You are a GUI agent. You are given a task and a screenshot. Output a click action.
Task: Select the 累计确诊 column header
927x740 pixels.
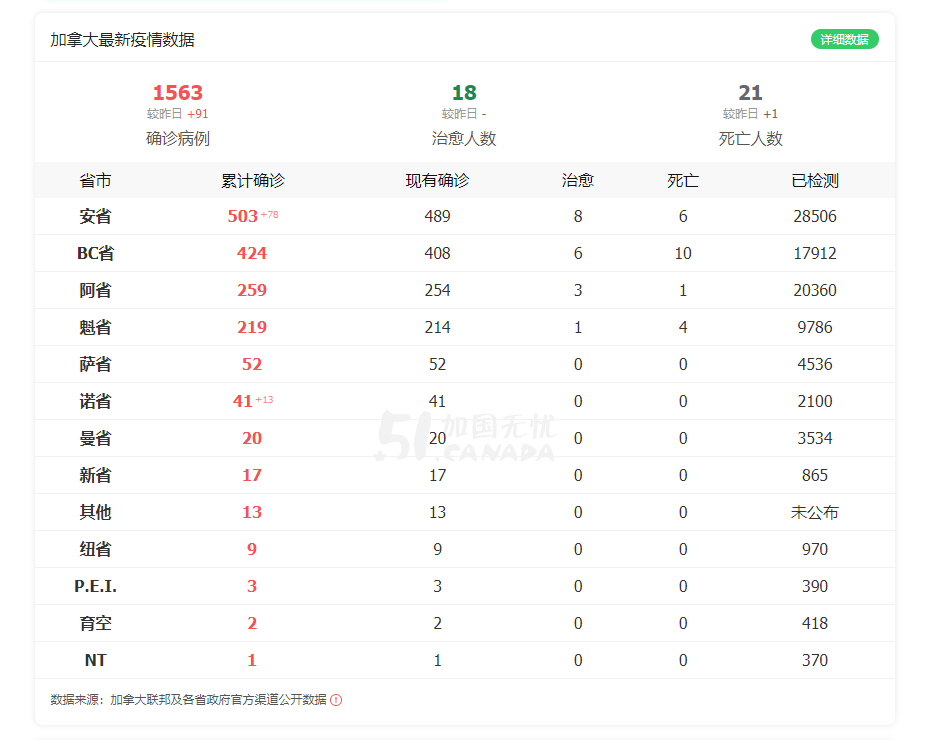click(x=252, y=180)
